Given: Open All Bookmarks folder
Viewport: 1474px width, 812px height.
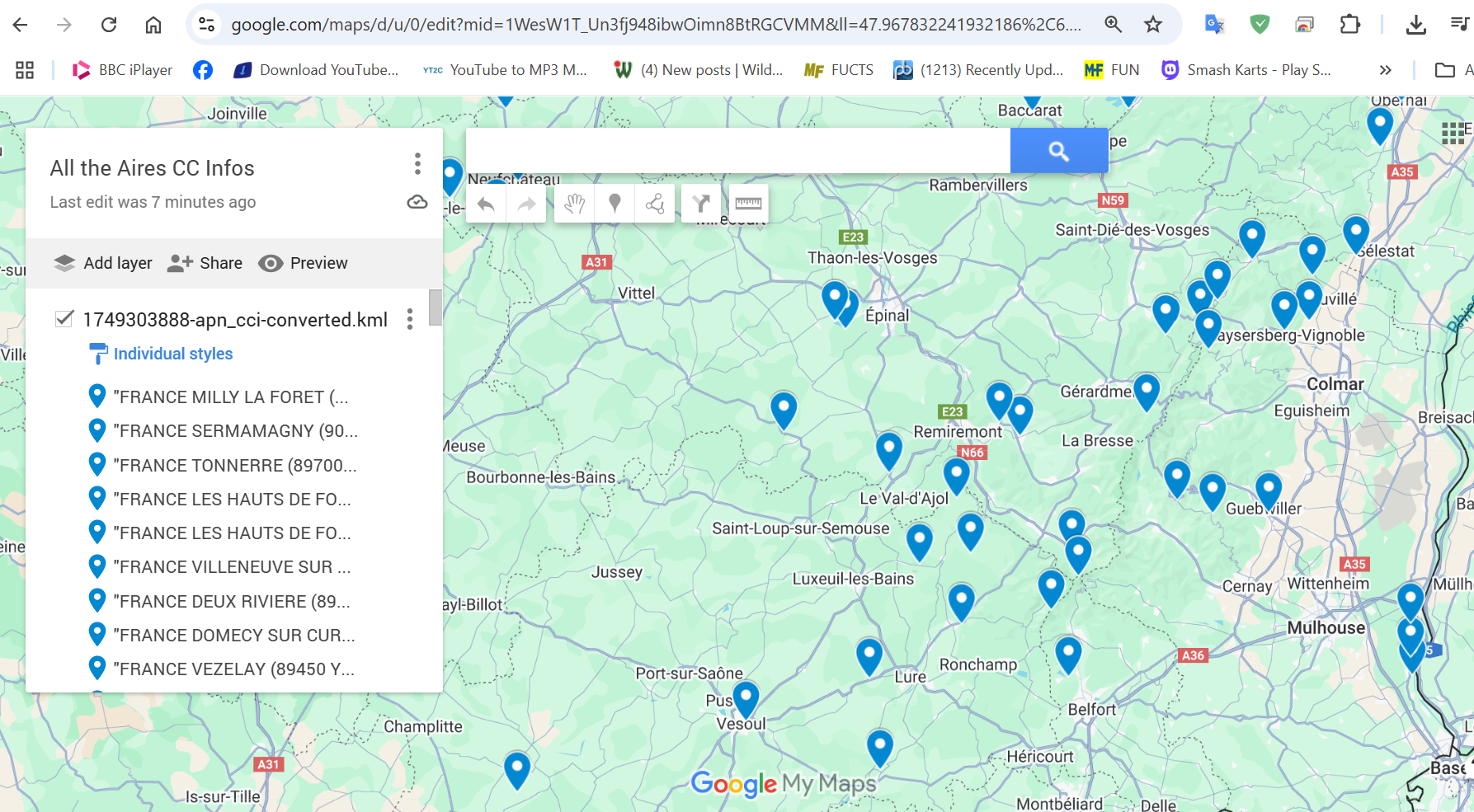Looking at the screenshot, I should coord(1453,70).
